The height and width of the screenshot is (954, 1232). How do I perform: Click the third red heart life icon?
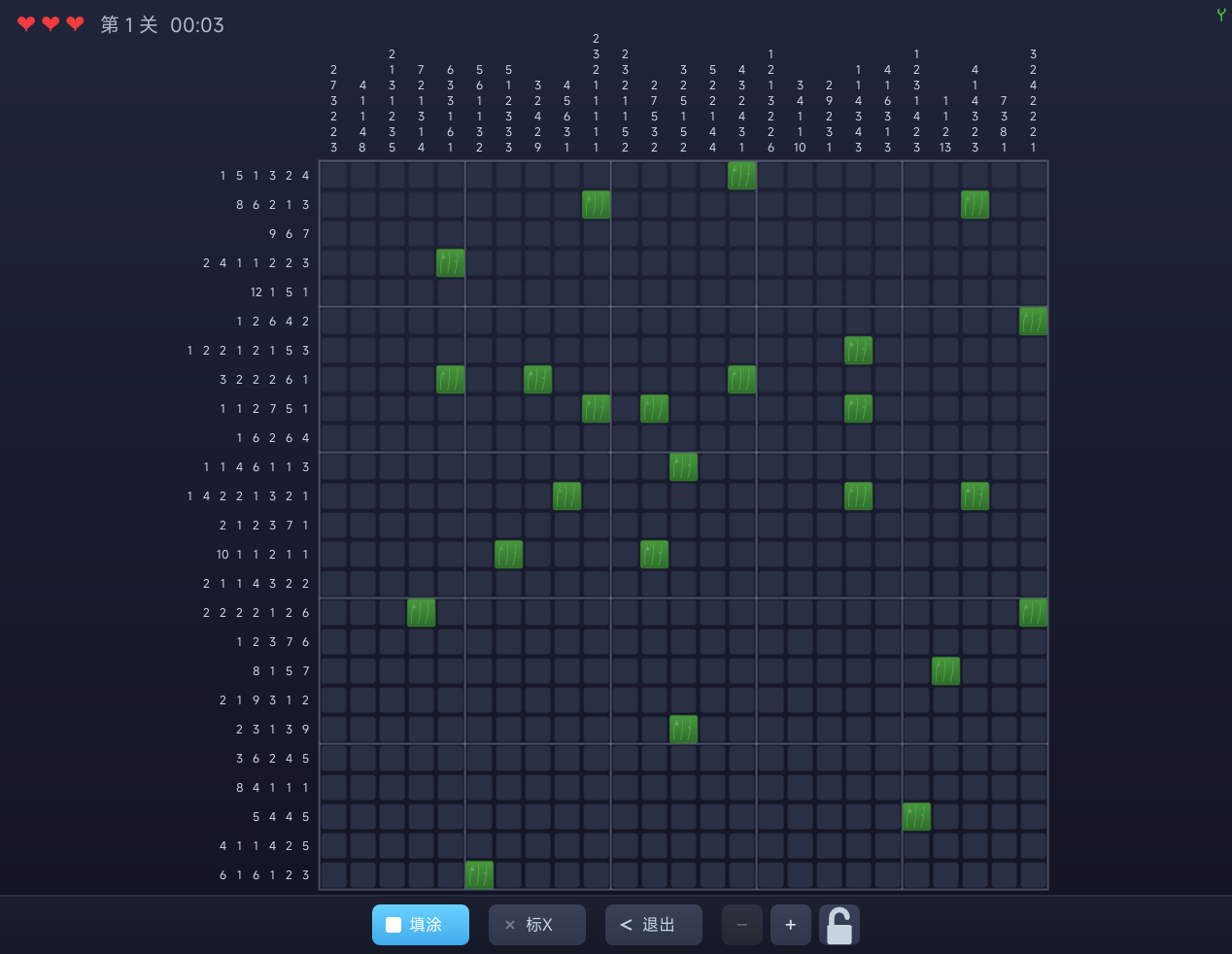(x=75, y=24)
